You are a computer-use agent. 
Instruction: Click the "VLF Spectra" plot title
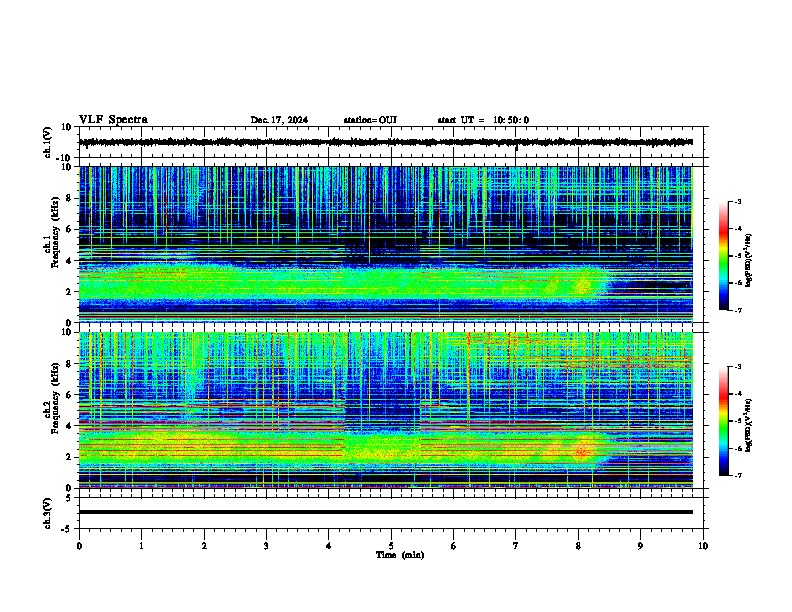coord(113,120)
